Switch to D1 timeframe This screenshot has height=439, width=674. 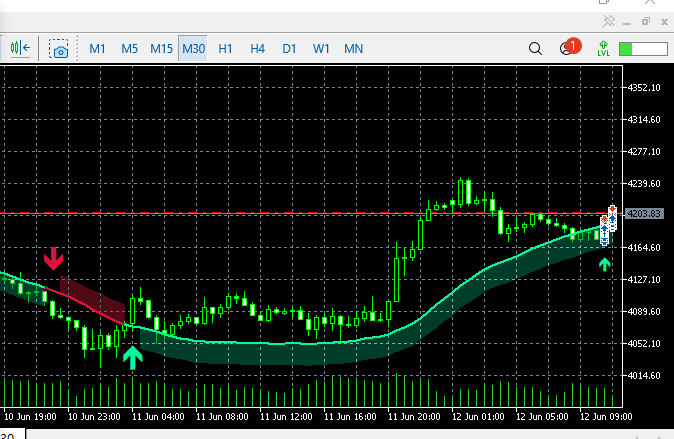(x=289, y=49)
